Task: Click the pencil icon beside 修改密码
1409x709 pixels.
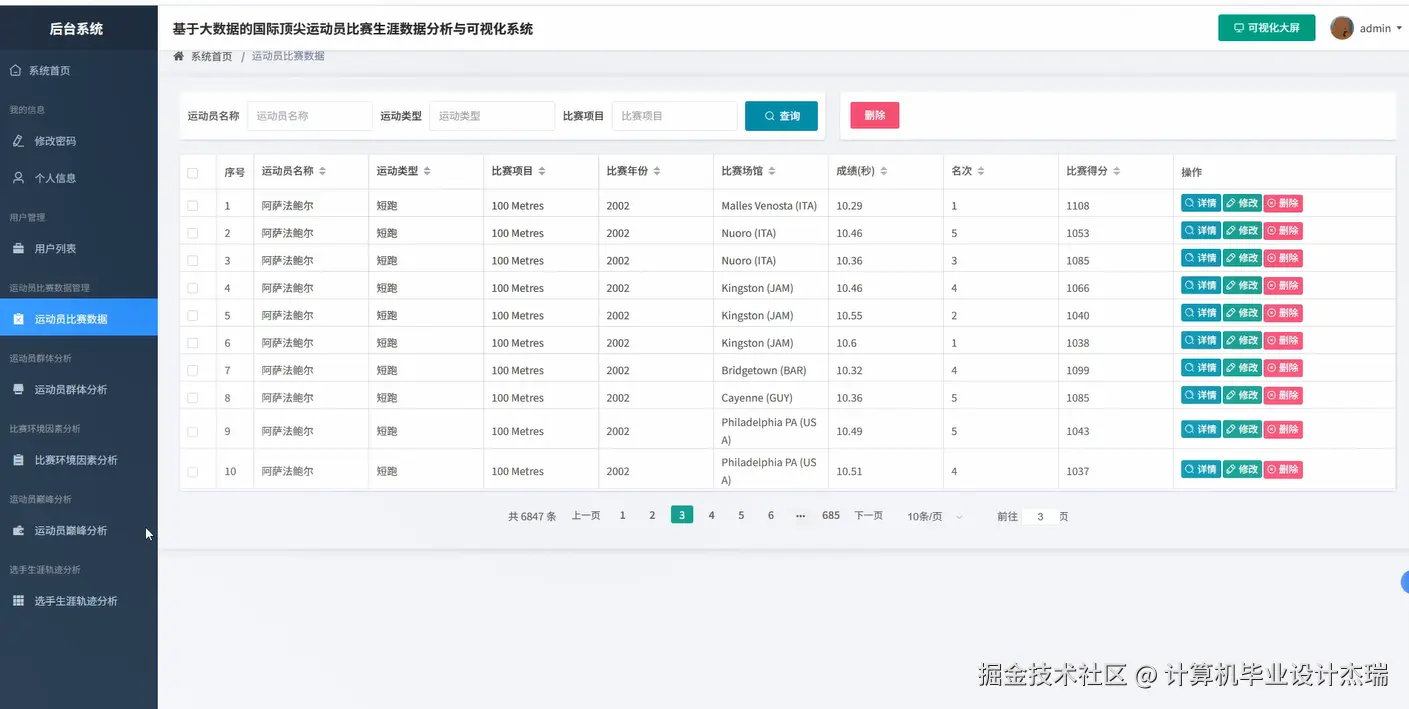Action: 18,141
